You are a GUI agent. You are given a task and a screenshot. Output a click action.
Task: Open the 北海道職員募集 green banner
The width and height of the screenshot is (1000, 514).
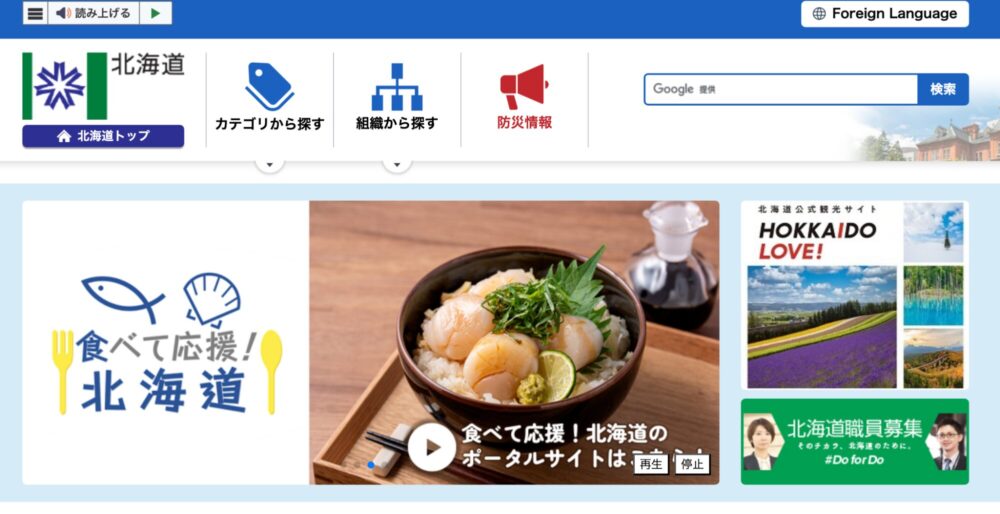click(x=855, y=442)
